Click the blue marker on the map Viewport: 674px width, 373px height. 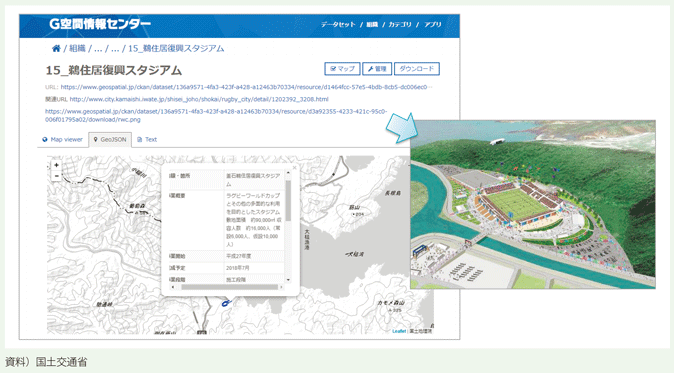(226, 303)
